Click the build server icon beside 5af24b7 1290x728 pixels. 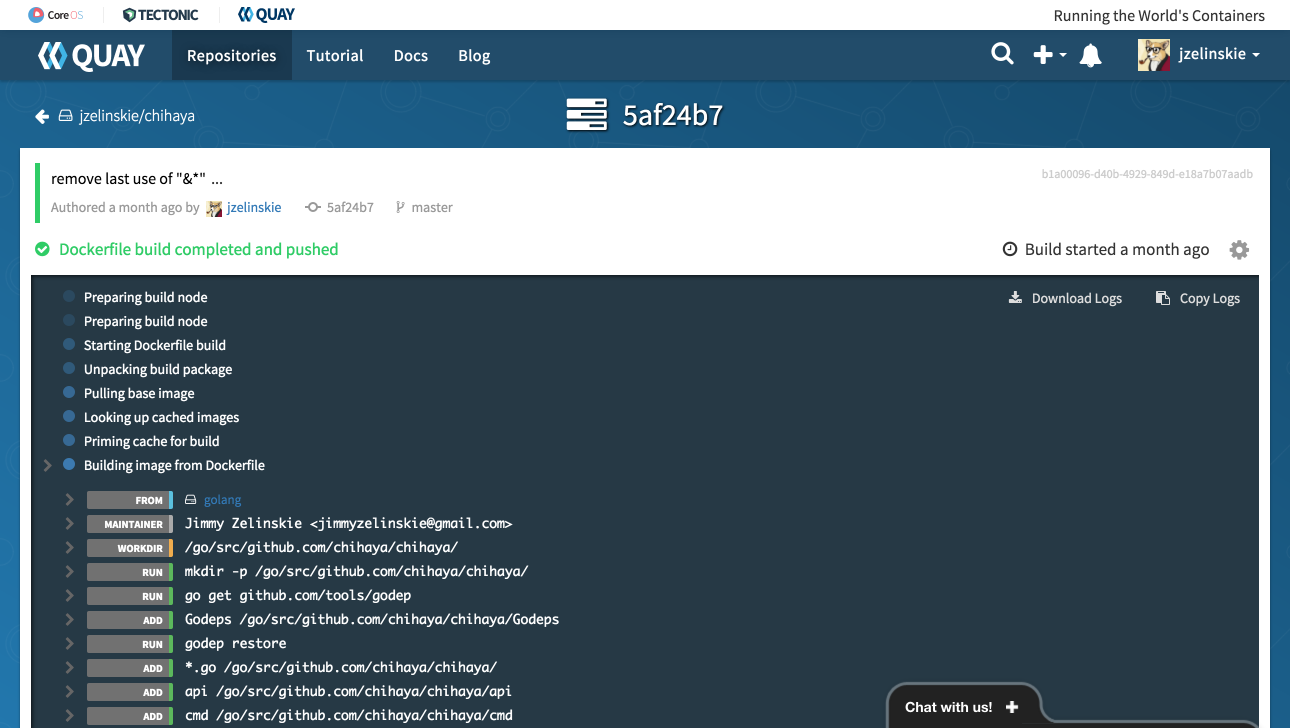[x=587, y=115]
